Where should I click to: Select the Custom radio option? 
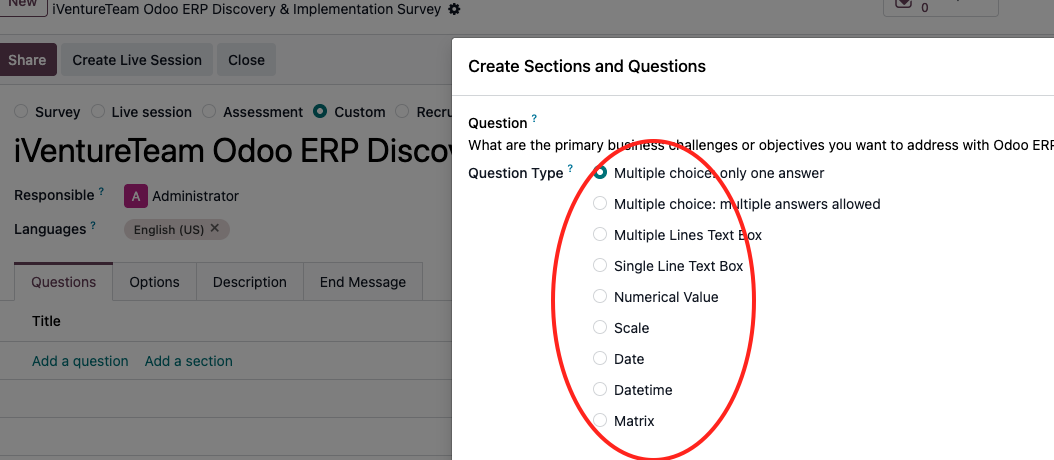[x=320, y=112]
